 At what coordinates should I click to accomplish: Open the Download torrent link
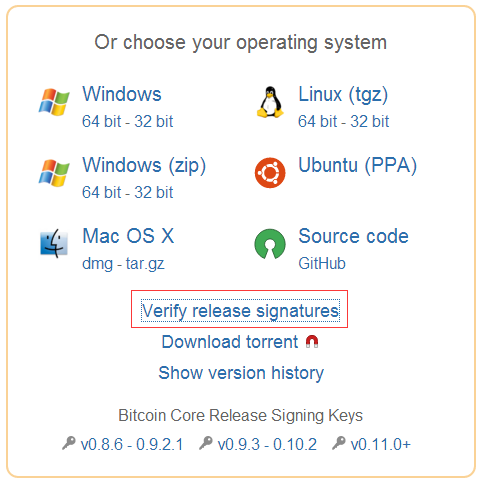[x=230, y=342]
